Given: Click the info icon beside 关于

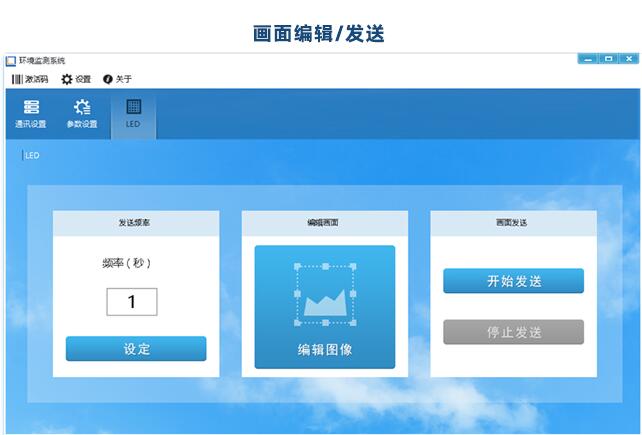Looking at the screenshot, I should [x=108, y=79].
